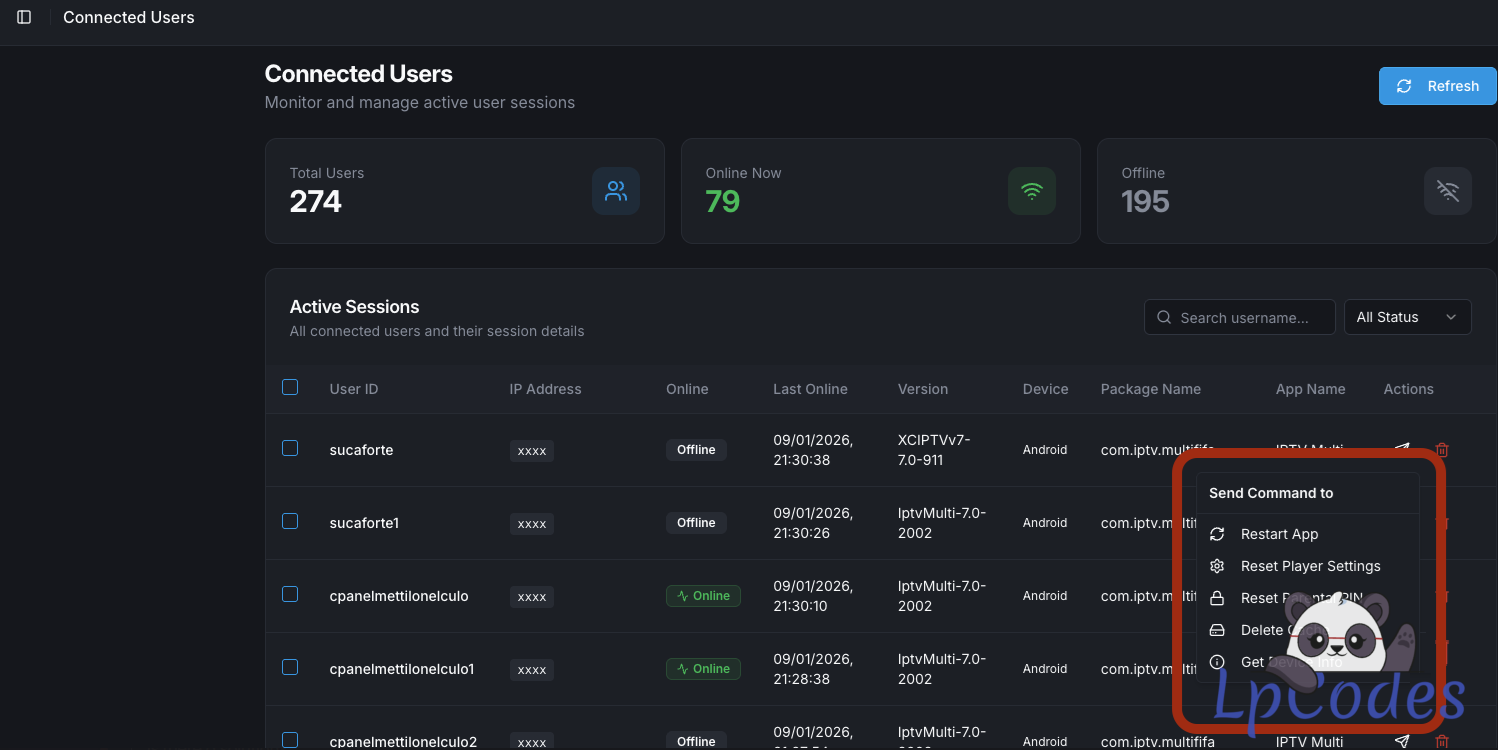Tick the checkbox for cpanelmettilonelculo
Viewport: 1498px width, 750px height.
[x=290, y=595]
